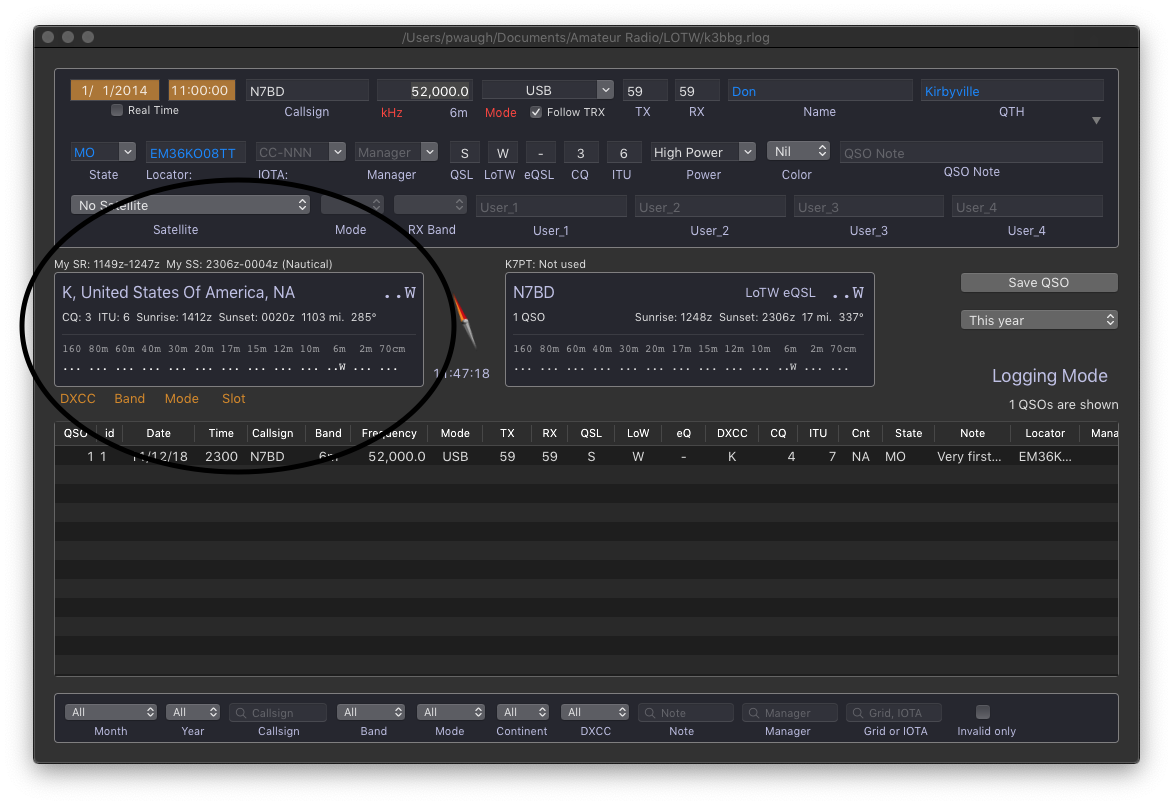Open the This year period popup
Image resolution: width=1173 pixels, height=805 pixels.
coord(1039,320)
